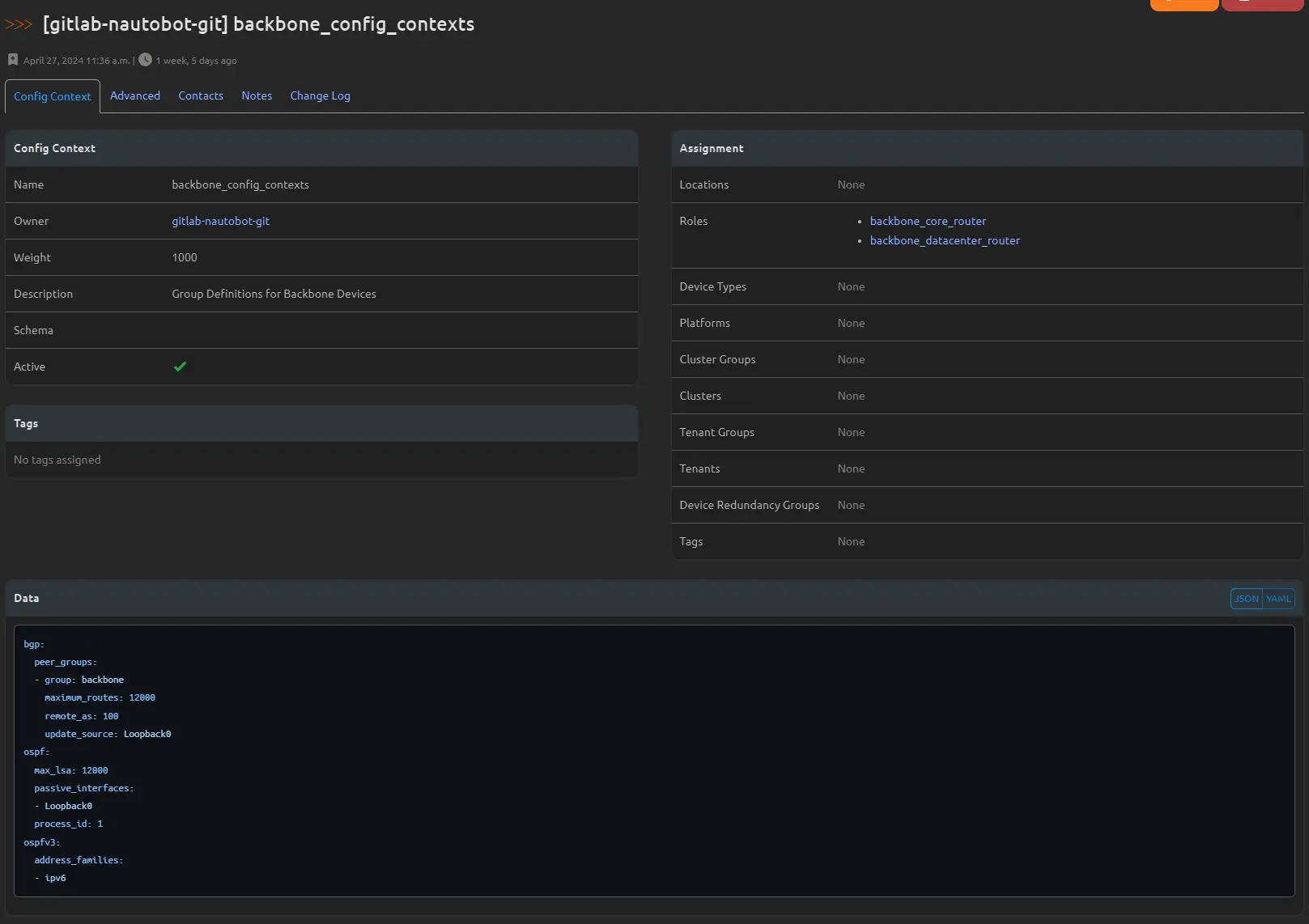The width and height of the screenshot is (1309, 924).
Task: Click the green Active checkmark icon
Action: pos(180,367)
